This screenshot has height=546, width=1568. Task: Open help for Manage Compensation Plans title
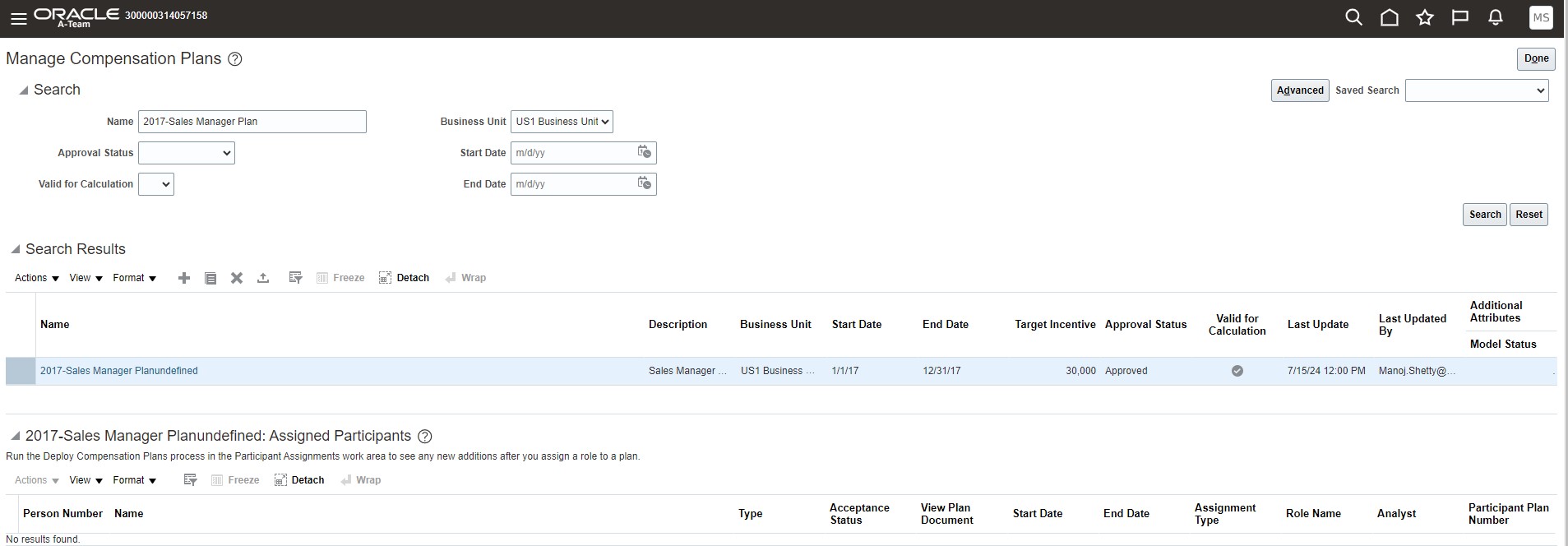[235, 59]
